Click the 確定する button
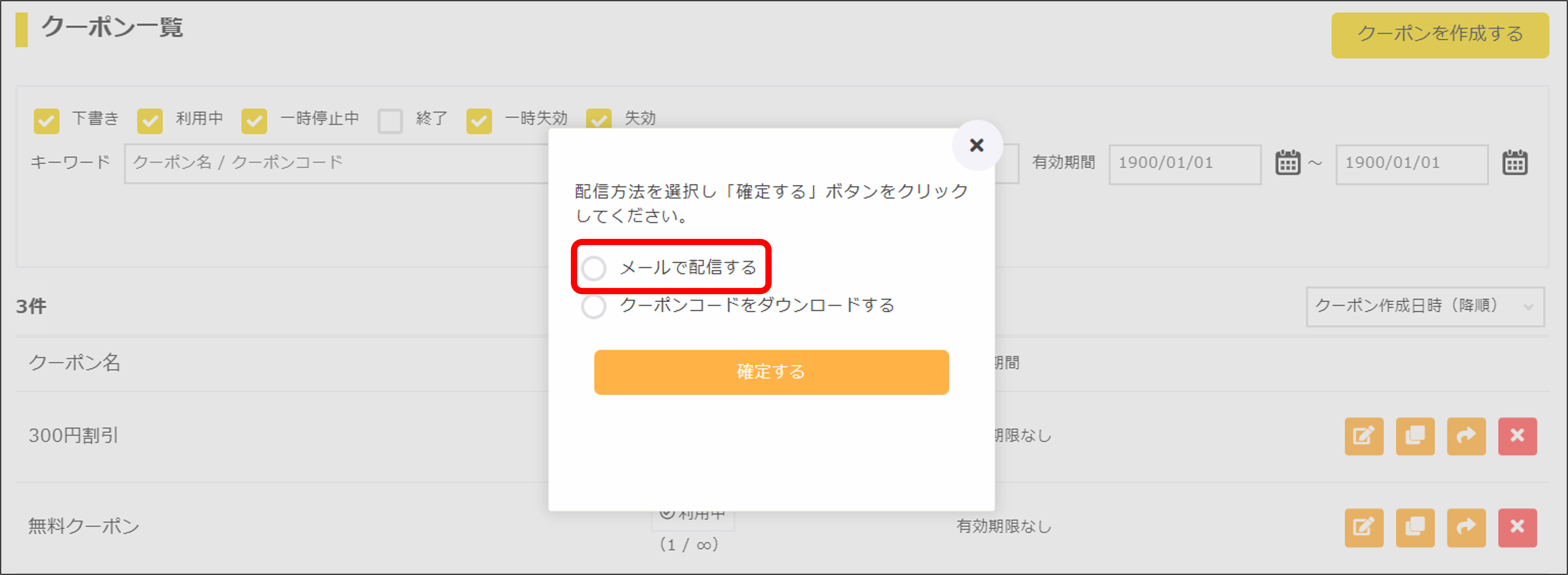 coord(771,372)
